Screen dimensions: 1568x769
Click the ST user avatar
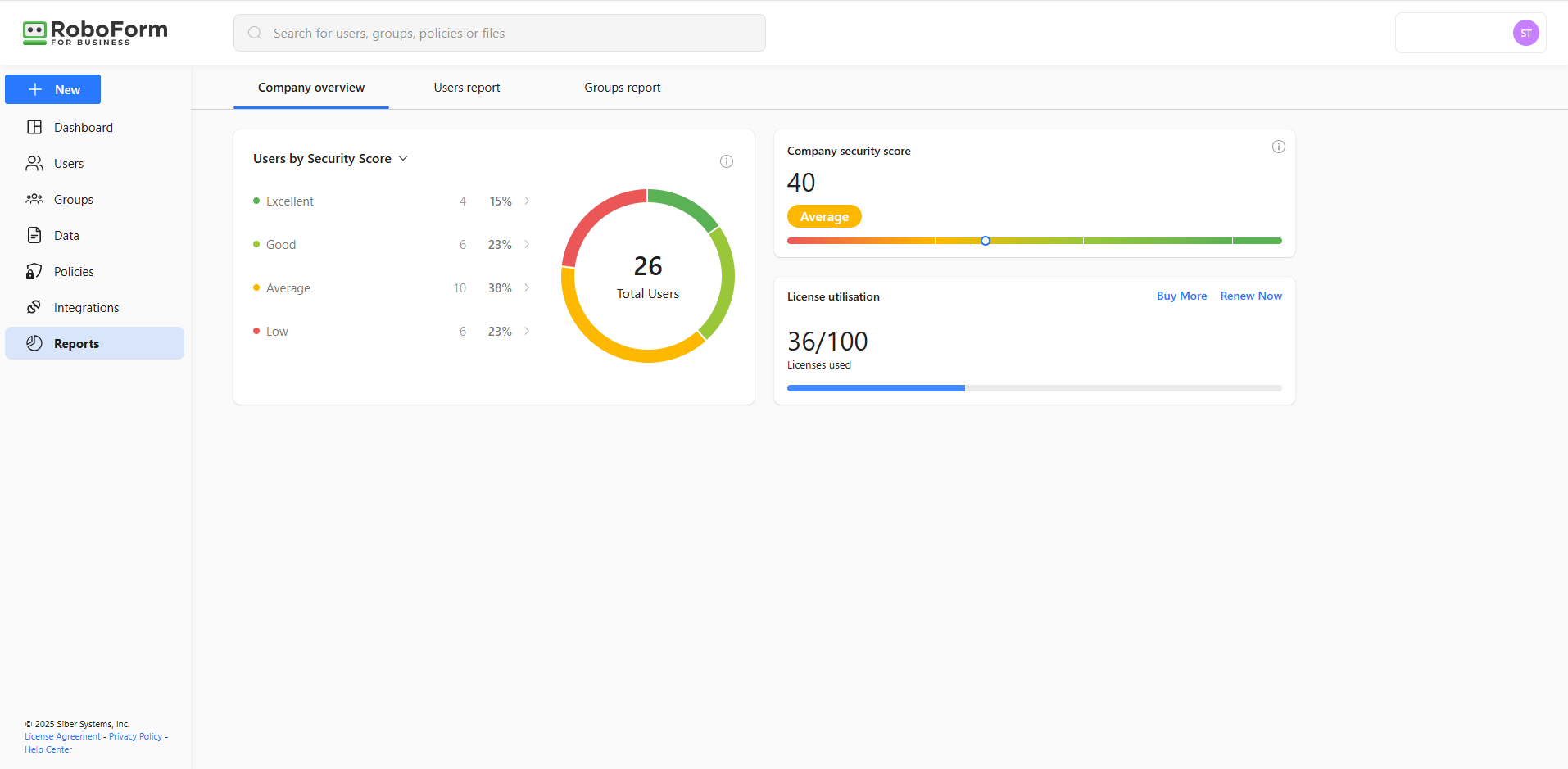click(1525, 33)
